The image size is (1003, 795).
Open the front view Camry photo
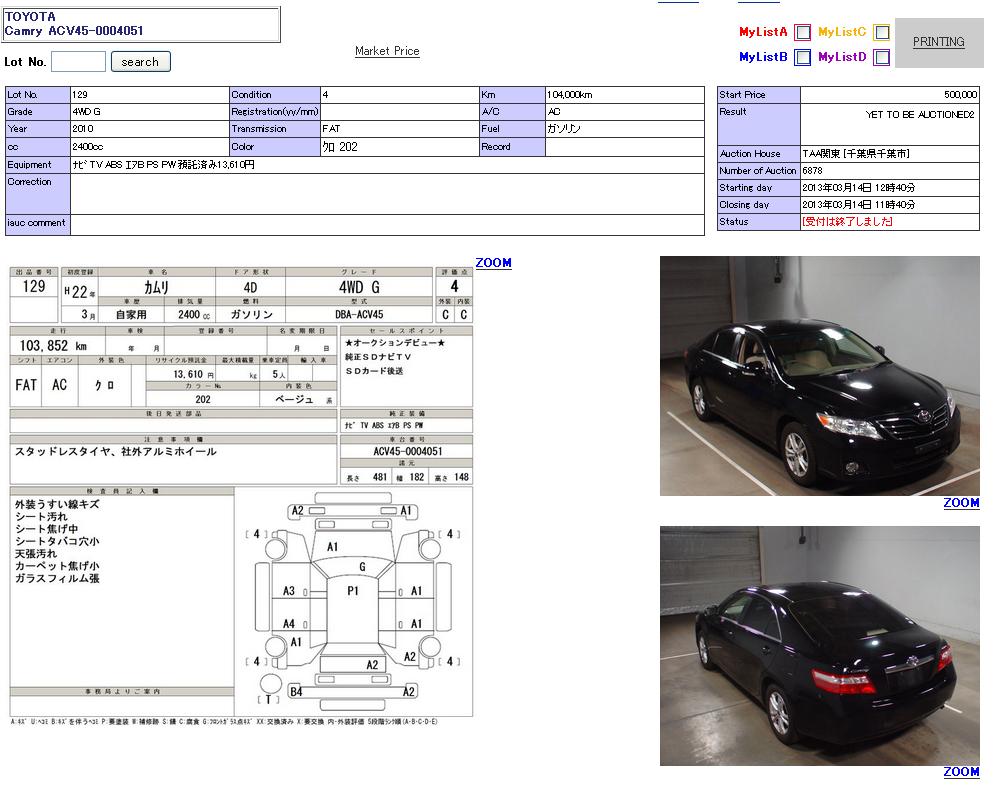tap(819, 376)
